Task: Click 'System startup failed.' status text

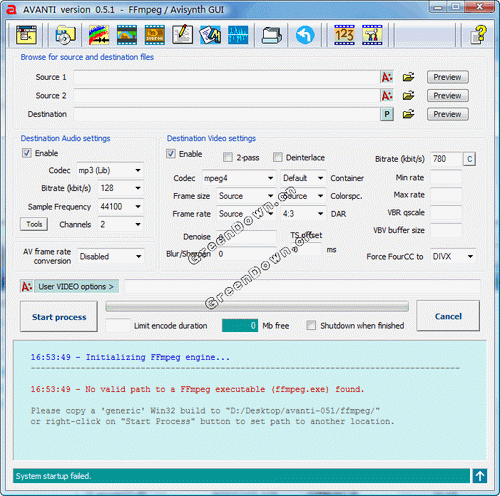Action: coord(53,476)
